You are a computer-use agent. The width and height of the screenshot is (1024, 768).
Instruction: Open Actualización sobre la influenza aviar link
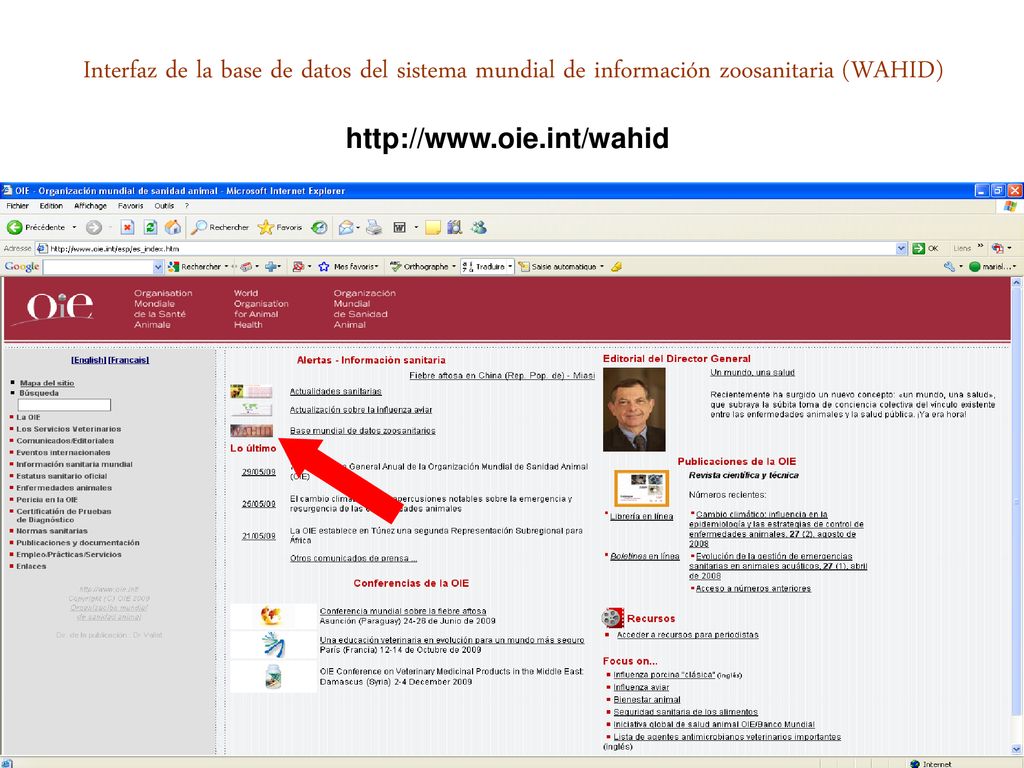(361, 409)
